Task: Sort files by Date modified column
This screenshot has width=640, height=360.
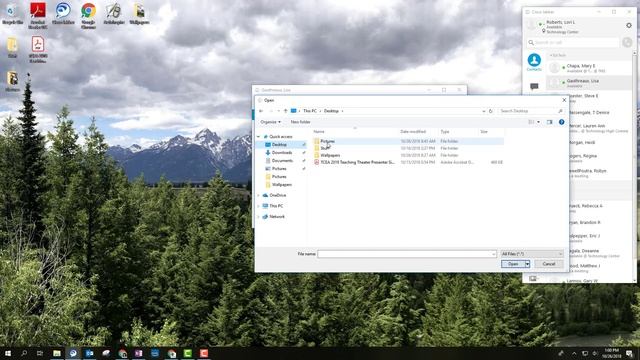Action: click(x=413, y=132)
